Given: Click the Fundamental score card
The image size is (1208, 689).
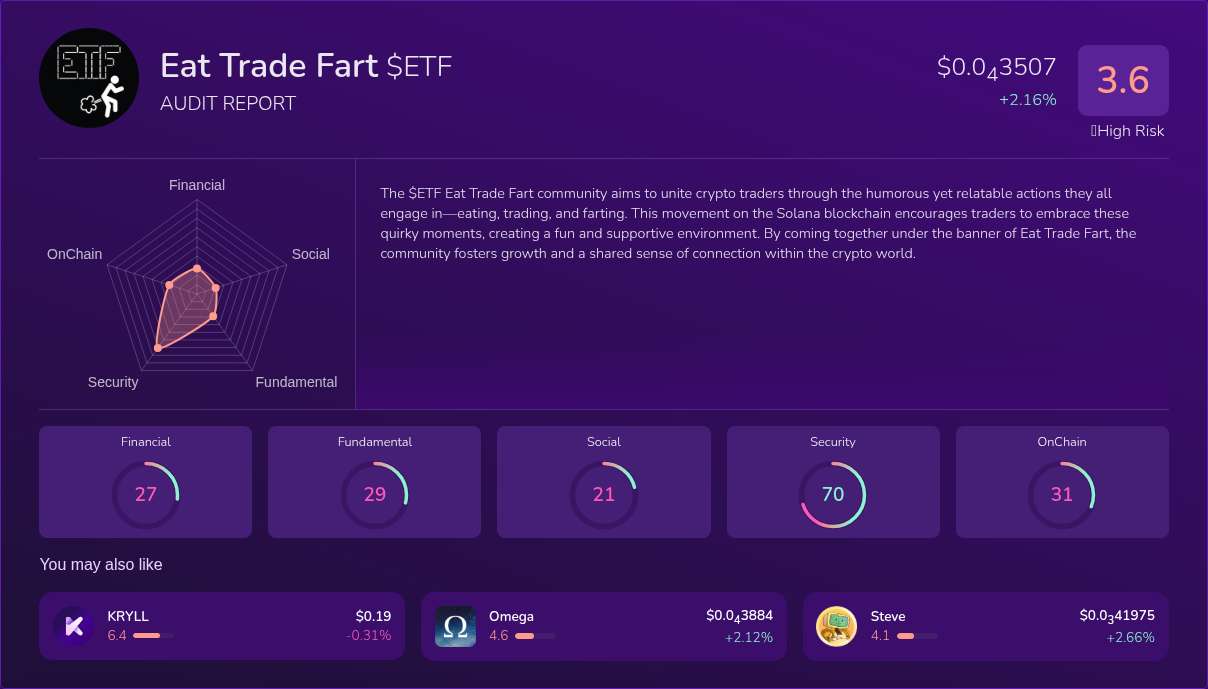Looking at the screenshot, I should 374,481.
